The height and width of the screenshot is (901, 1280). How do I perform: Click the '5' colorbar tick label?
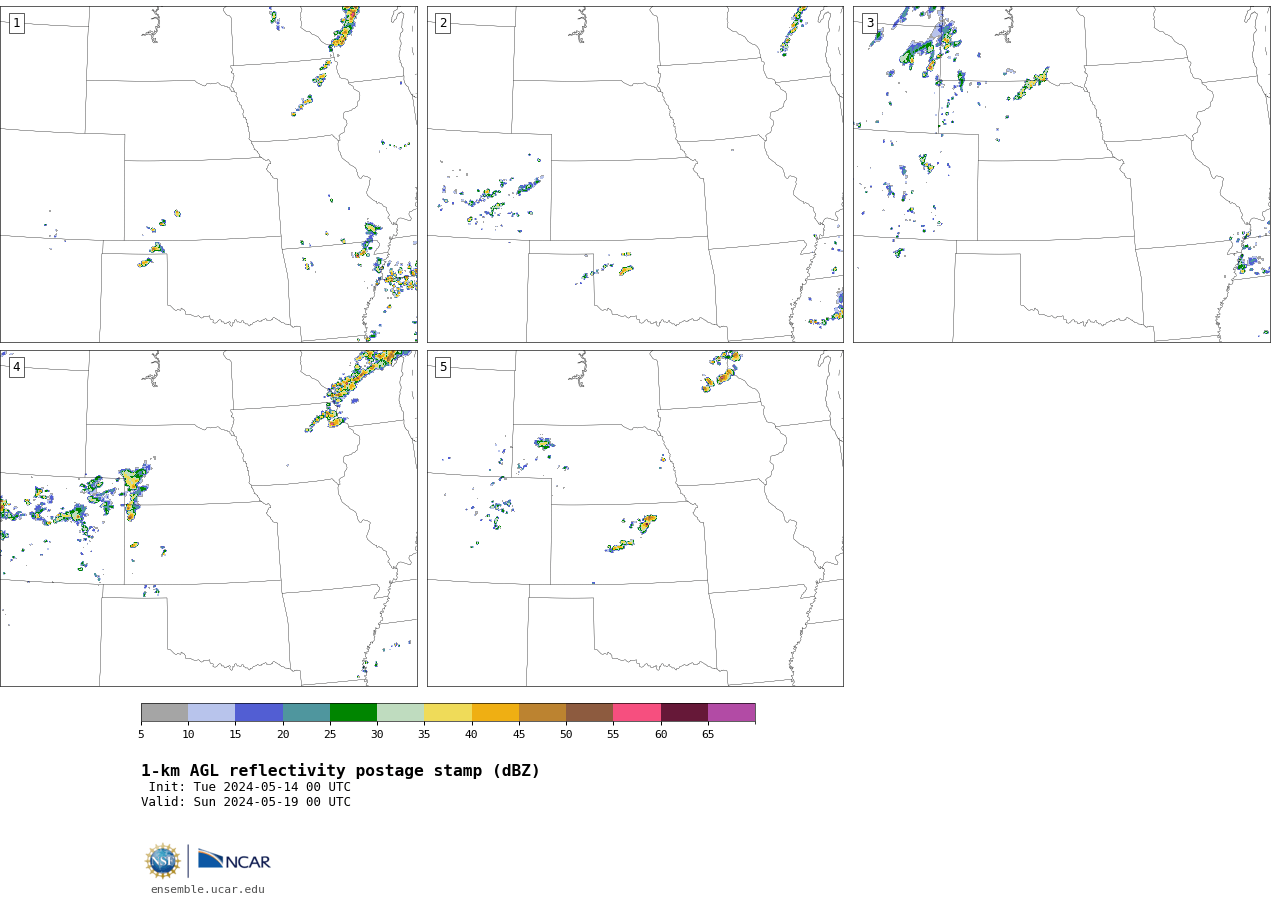[x=141, y=735]
